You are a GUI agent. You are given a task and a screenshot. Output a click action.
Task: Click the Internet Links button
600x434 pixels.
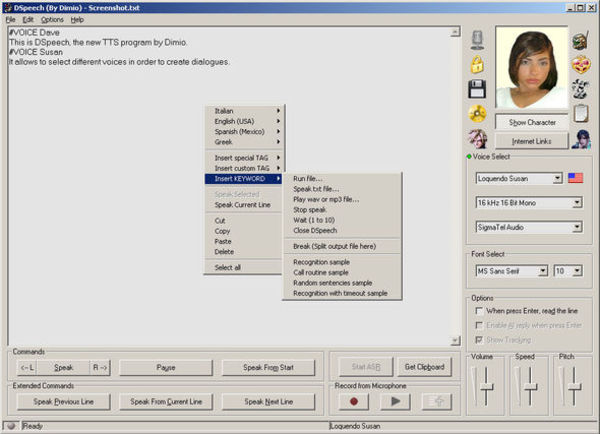(x=532, y=141)
